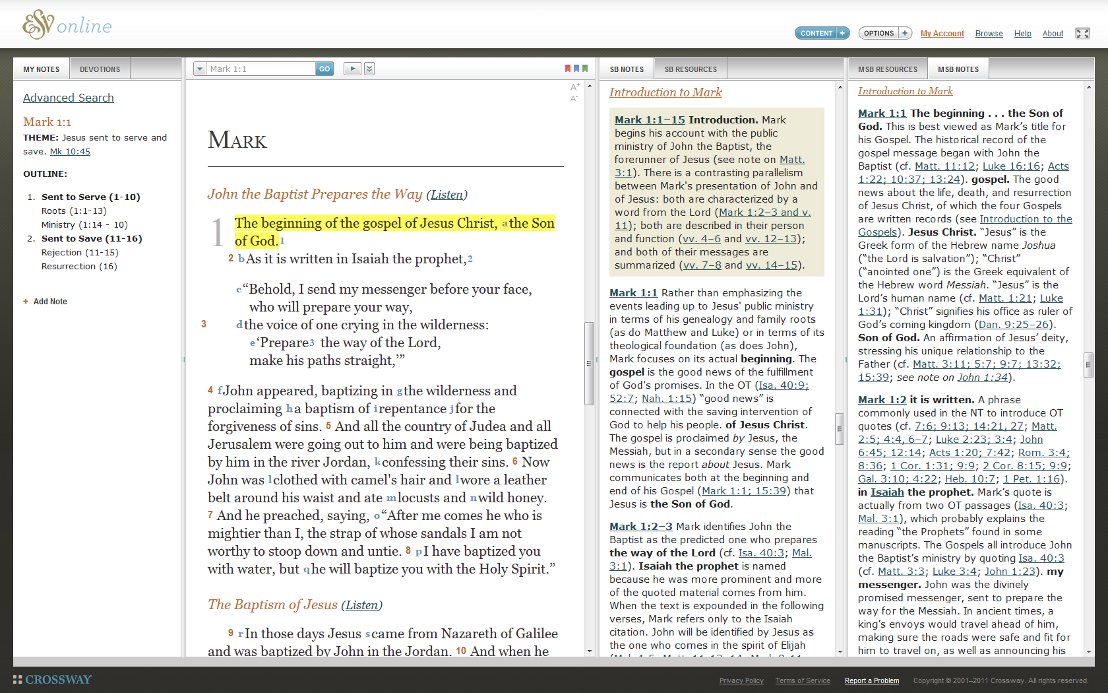
Task: Click Listen link for John the Baptist section
Action: [x=447, y=195]
